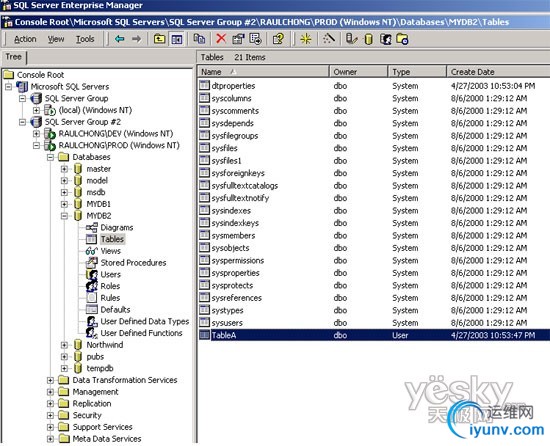The image size is (550, 446).
Task: Open Views under MYDB2
Action: pyautogui.click(x=110, y=251)
